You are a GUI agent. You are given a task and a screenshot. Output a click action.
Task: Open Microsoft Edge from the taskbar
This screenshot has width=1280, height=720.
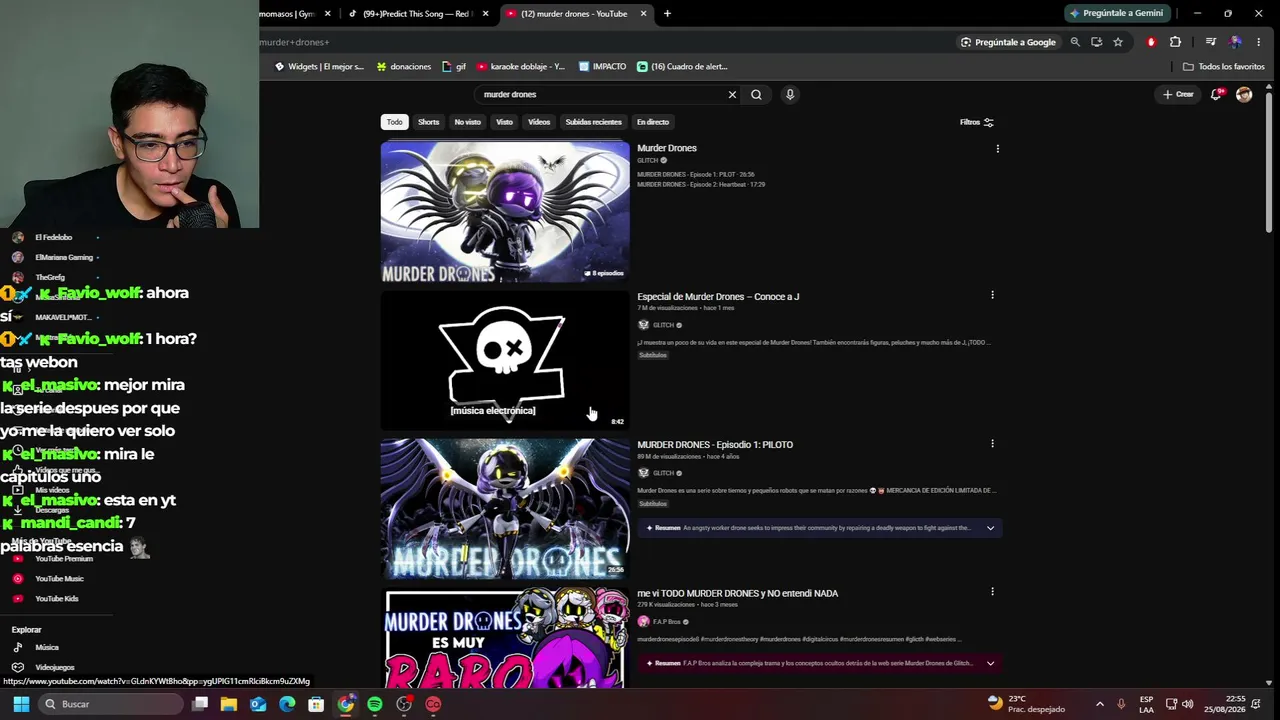[287, 704]
